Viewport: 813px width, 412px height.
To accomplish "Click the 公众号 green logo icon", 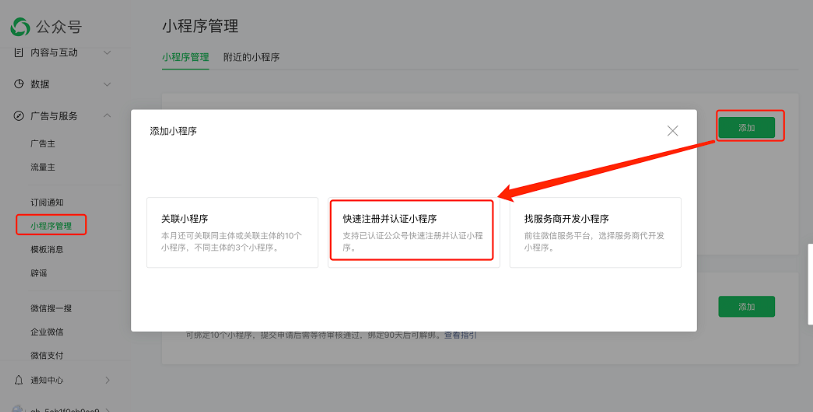I will coord(20,27).
